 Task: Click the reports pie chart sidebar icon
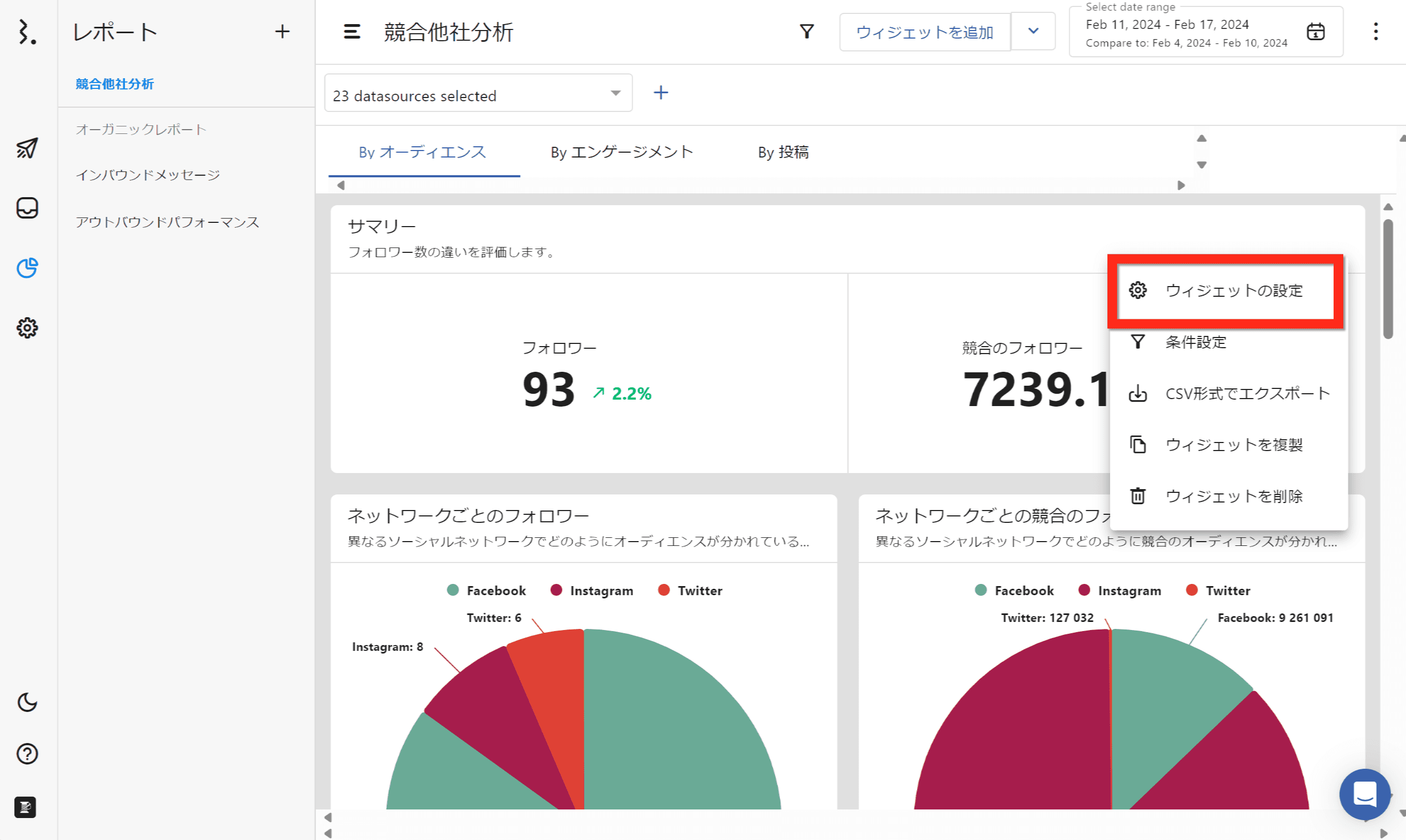coord(27,268)
